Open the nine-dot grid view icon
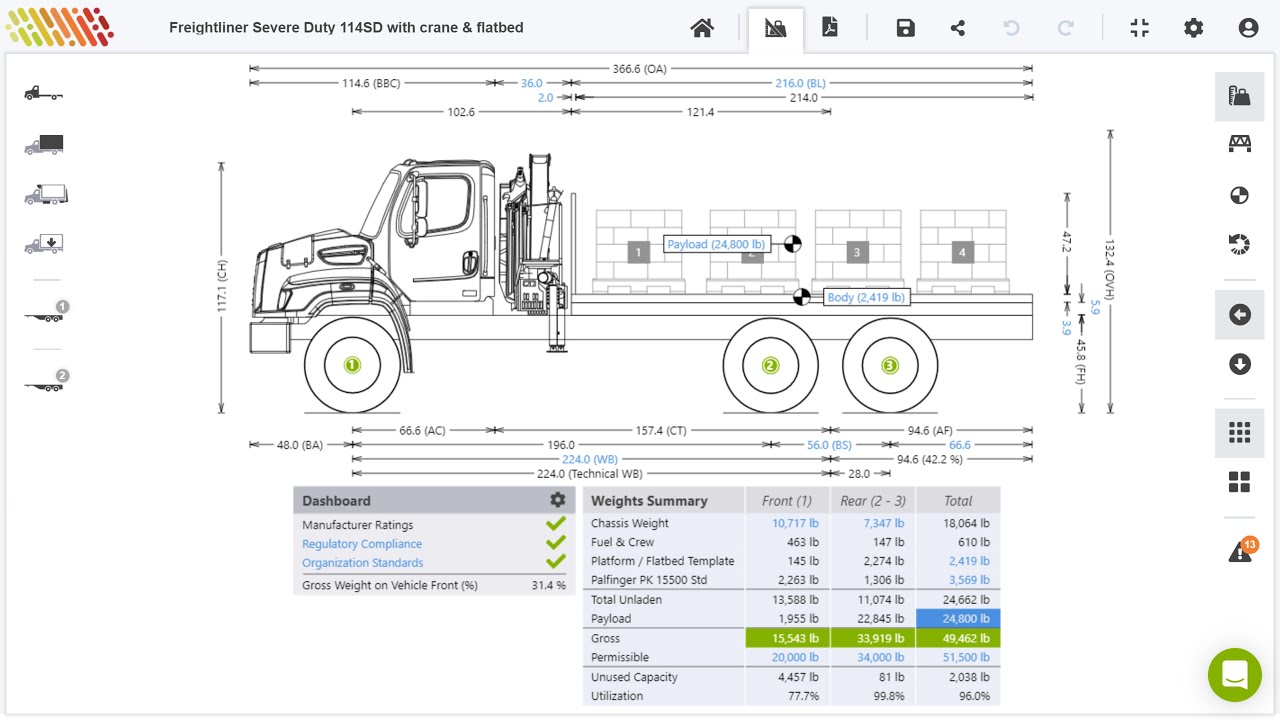The width and height of the screenshot is (1280, 720). tap(1240, 433)
